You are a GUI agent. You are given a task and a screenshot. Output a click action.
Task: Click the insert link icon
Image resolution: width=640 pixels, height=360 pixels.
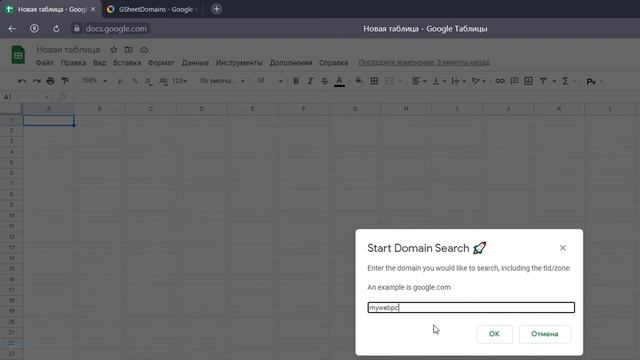(500, 81)
